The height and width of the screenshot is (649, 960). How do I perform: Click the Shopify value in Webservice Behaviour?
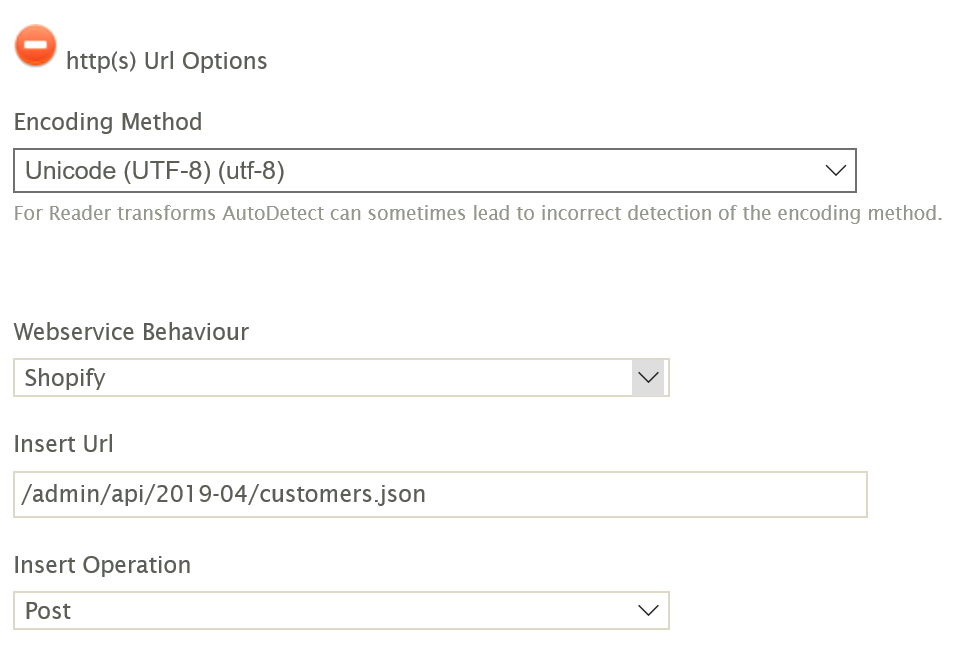tap(65, 378)
